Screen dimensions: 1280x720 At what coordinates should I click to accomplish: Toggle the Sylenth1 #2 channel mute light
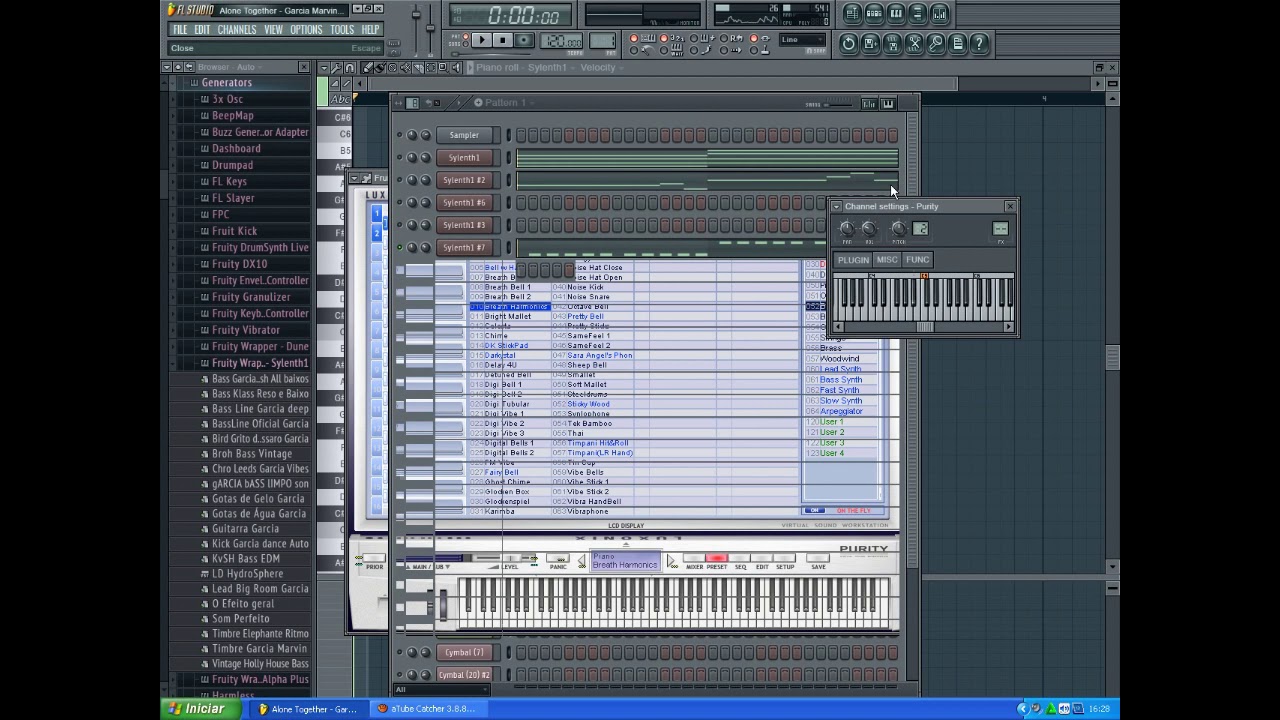point(400,180)
